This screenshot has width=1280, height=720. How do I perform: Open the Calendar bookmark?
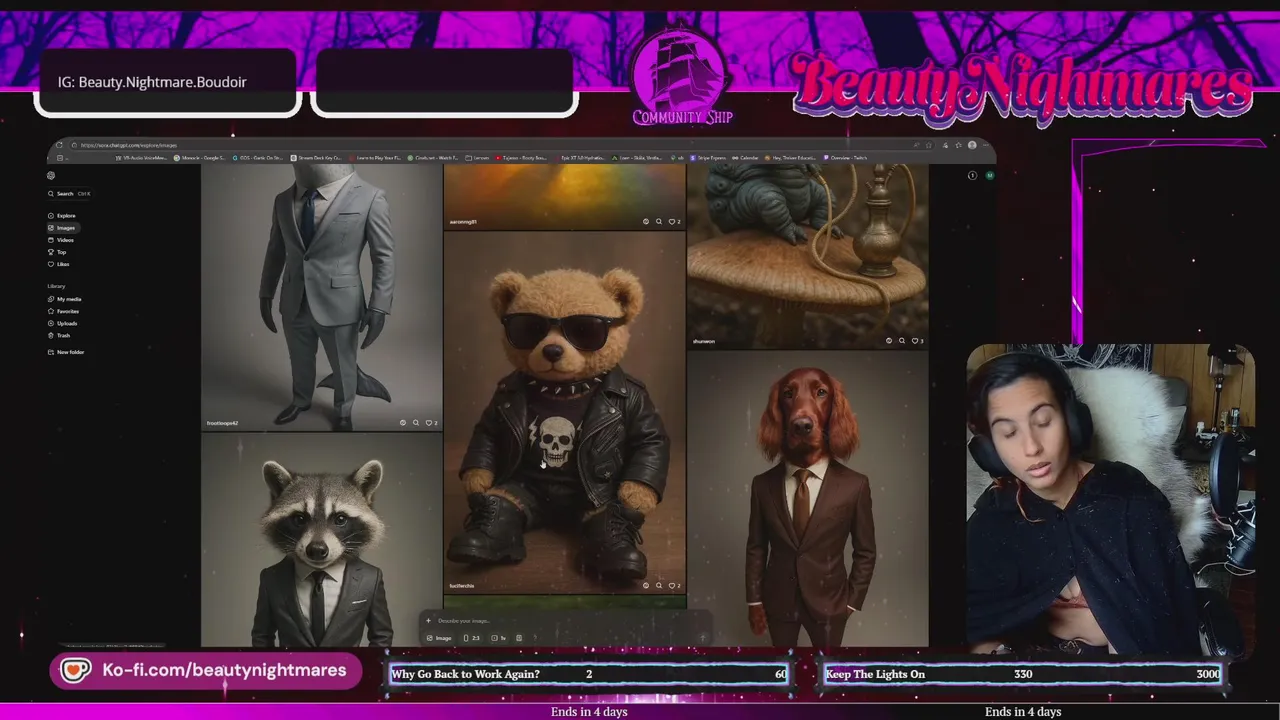point(745,158)
